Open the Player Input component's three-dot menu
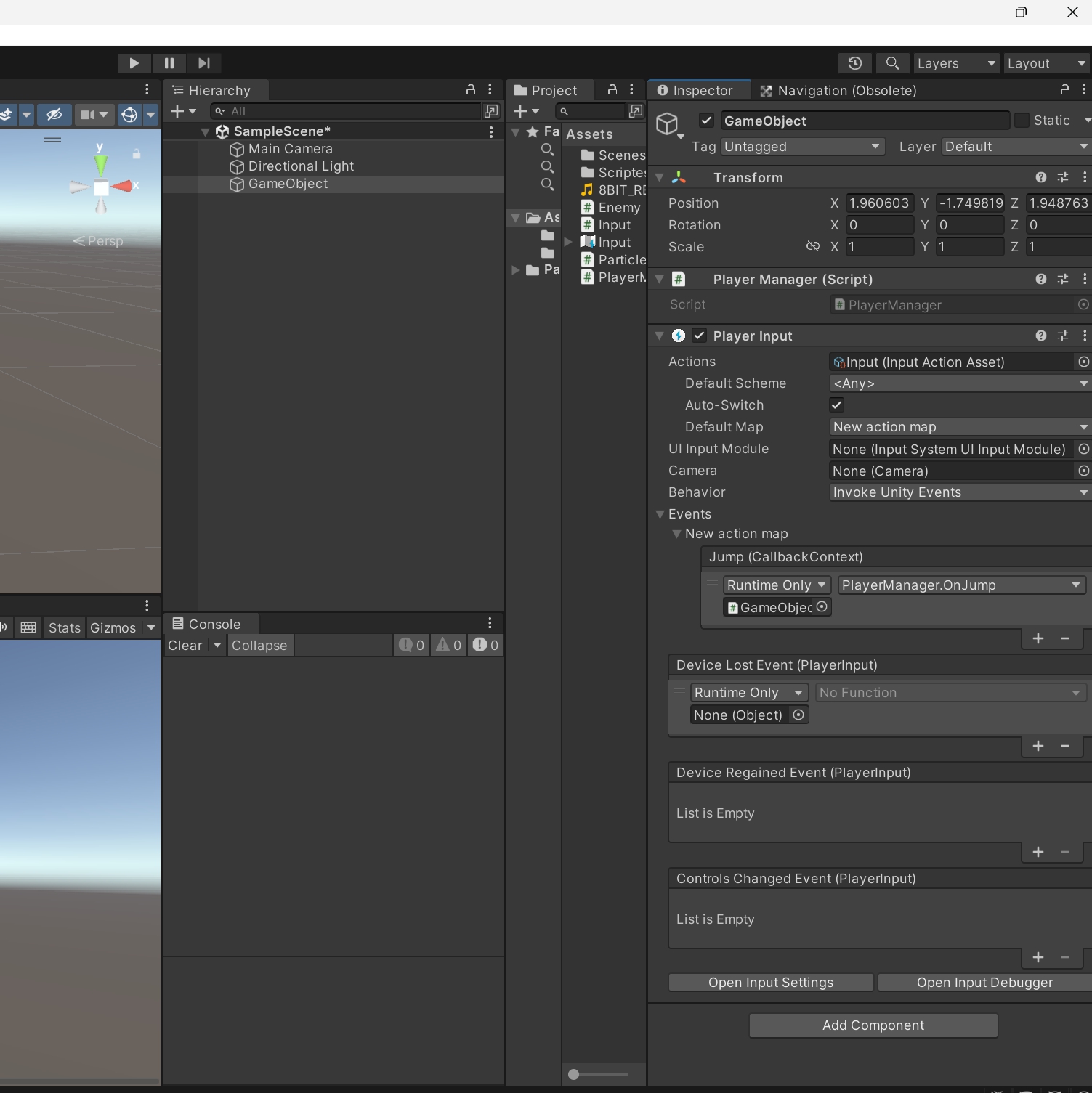 [x=1085, y=336]
